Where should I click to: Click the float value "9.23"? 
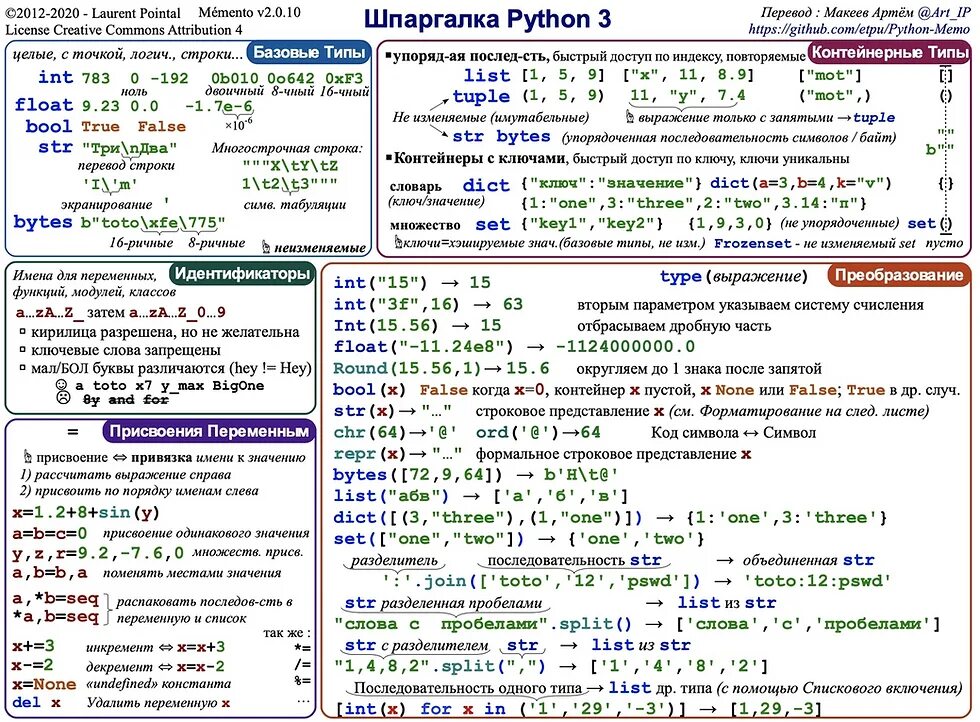[x=100, y=106]
